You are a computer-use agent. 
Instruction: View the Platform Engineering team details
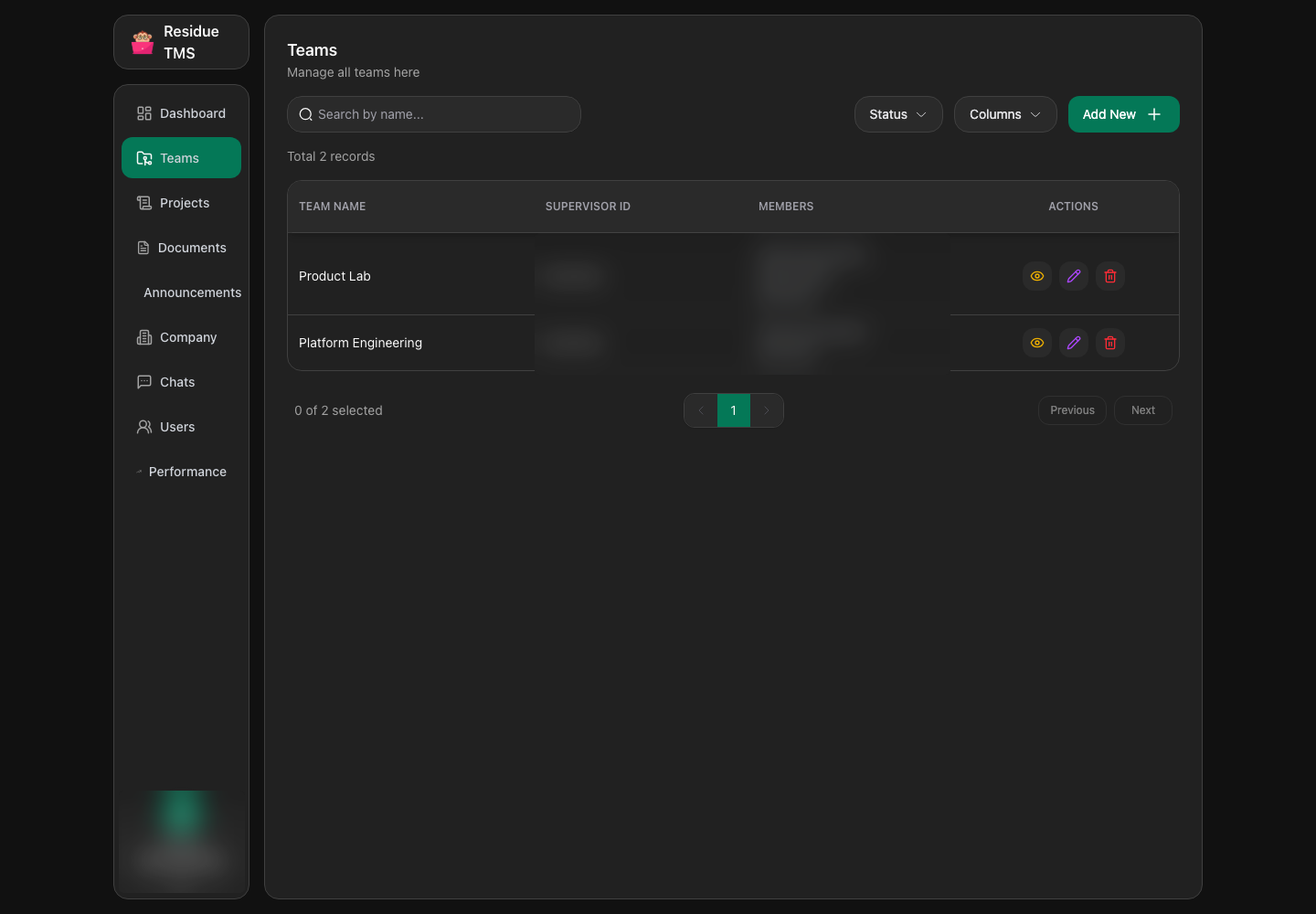click(x=1037, y=343)
